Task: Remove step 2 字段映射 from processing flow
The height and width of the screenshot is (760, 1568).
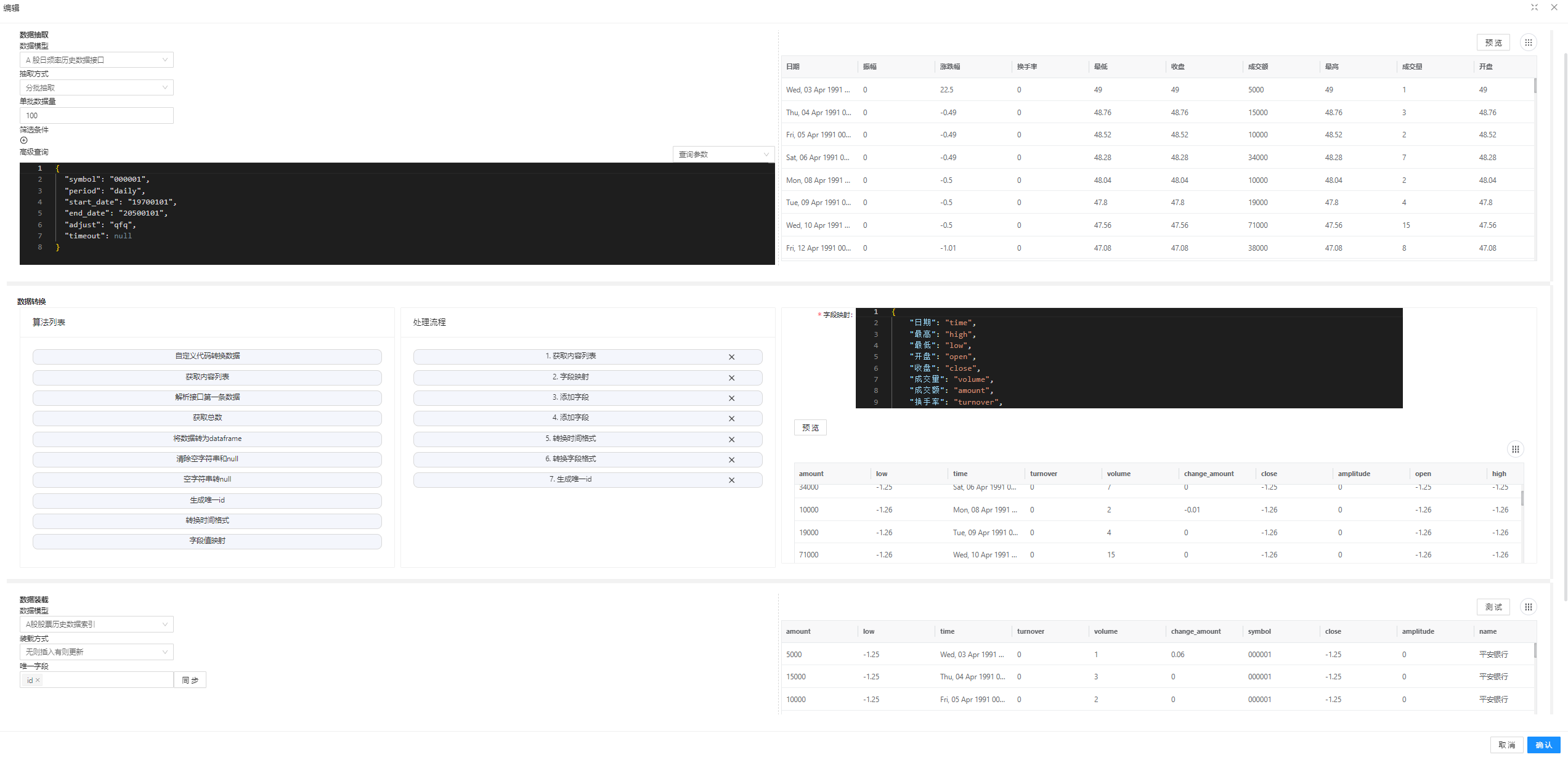Action: tap(731, 378)
